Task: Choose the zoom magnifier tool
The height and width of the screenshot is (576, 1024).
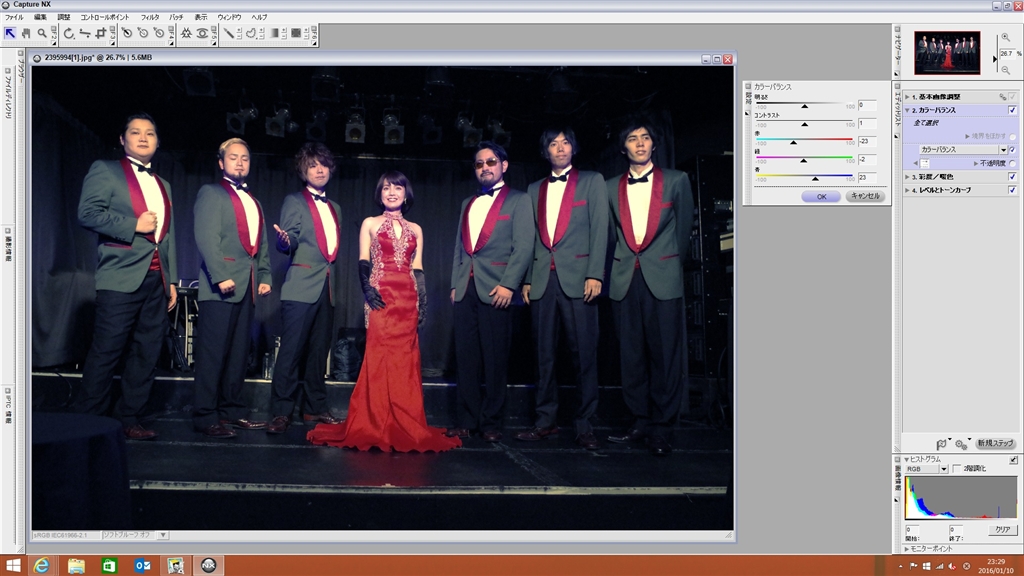Action: (42, 33)
